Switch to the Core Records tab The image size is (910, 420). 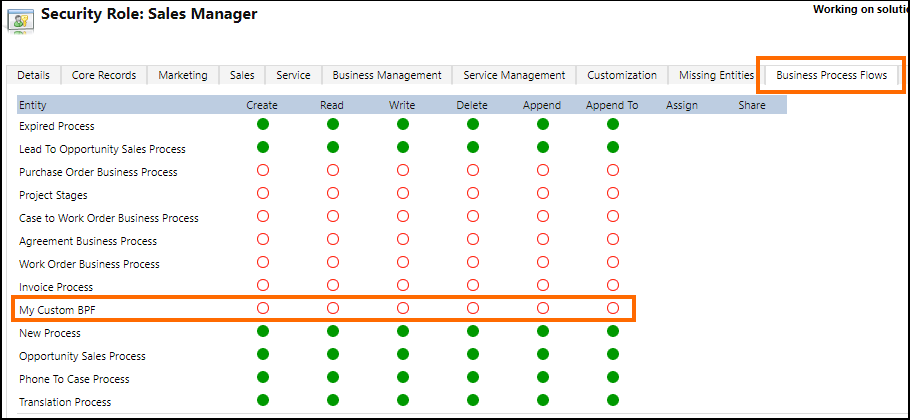[104, 75]
